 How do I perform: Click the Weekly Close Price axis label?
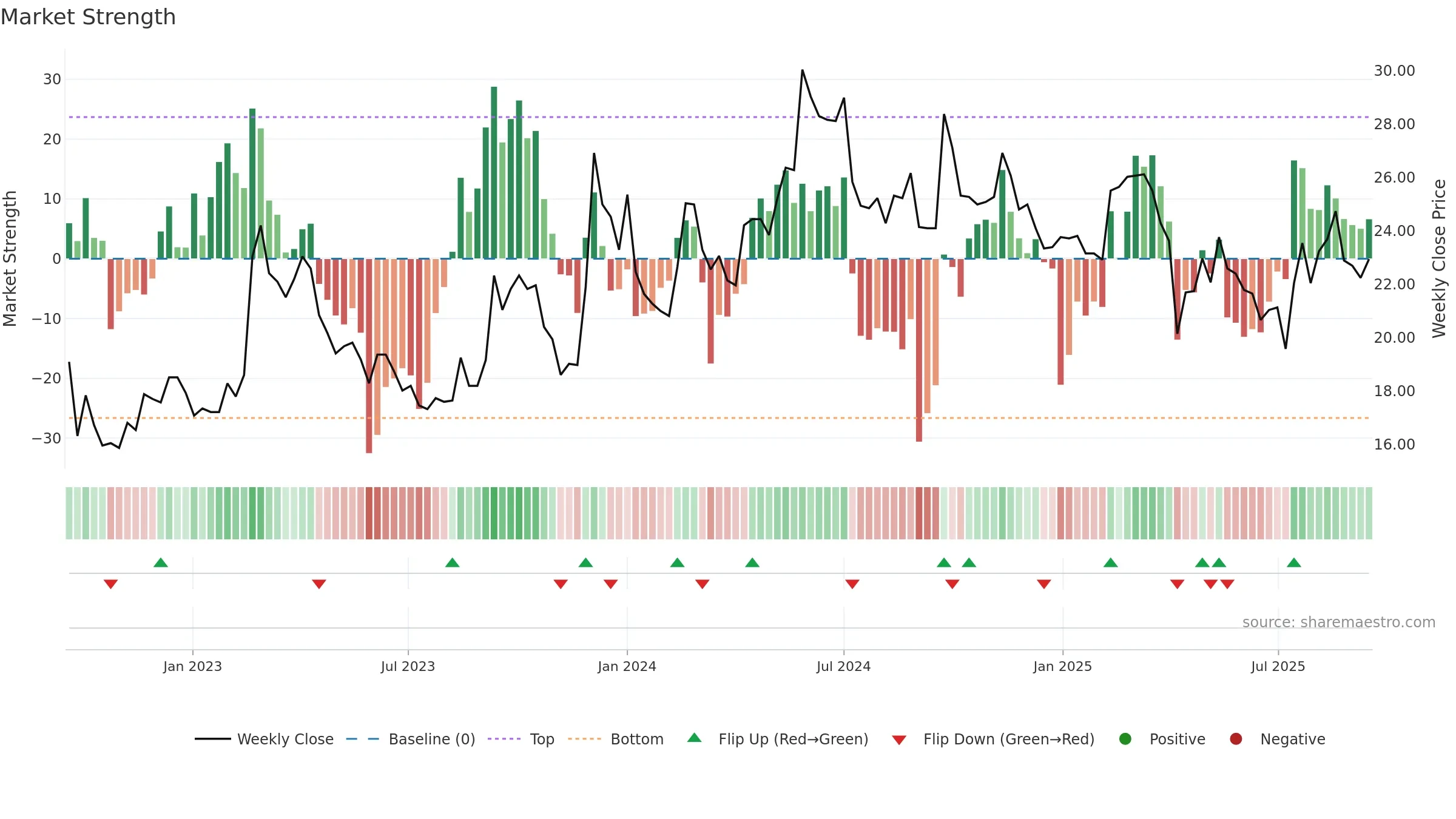click(x=1439, y=258)
